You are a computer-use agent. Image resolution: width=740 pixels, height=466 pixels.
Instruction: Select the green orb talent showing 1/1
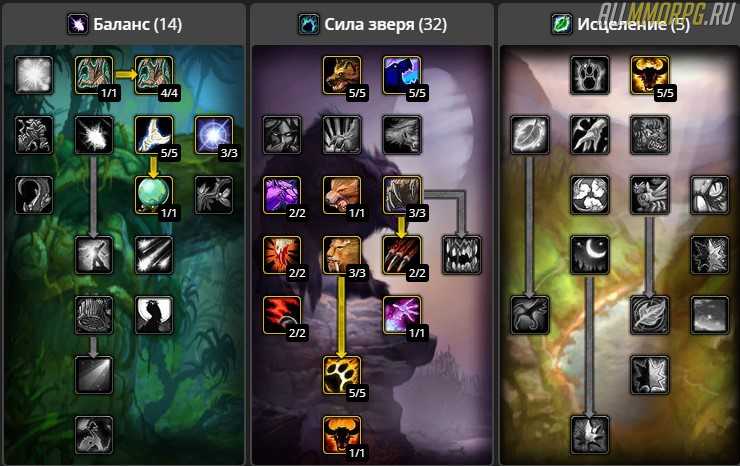click(x=154, y=195)
